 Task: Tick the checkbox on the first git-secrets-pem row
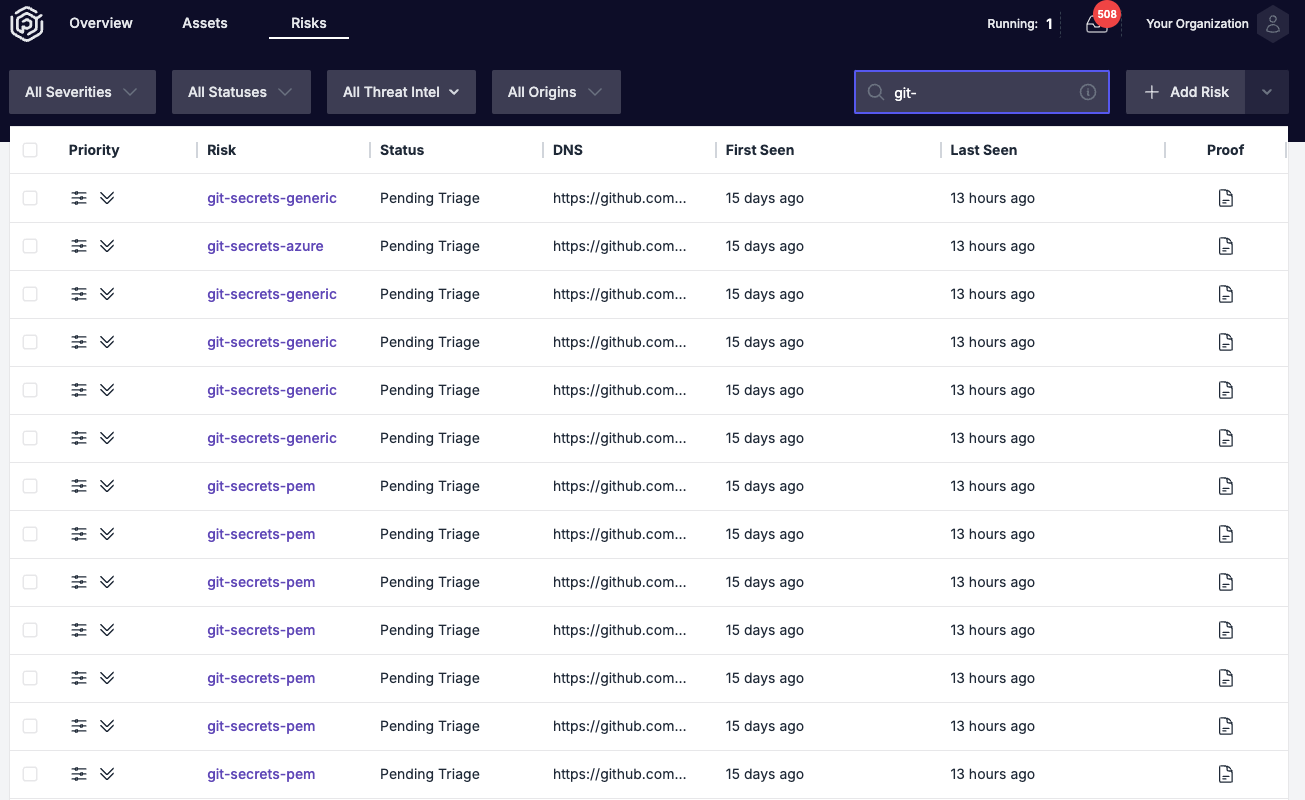[x=30, y=486]
